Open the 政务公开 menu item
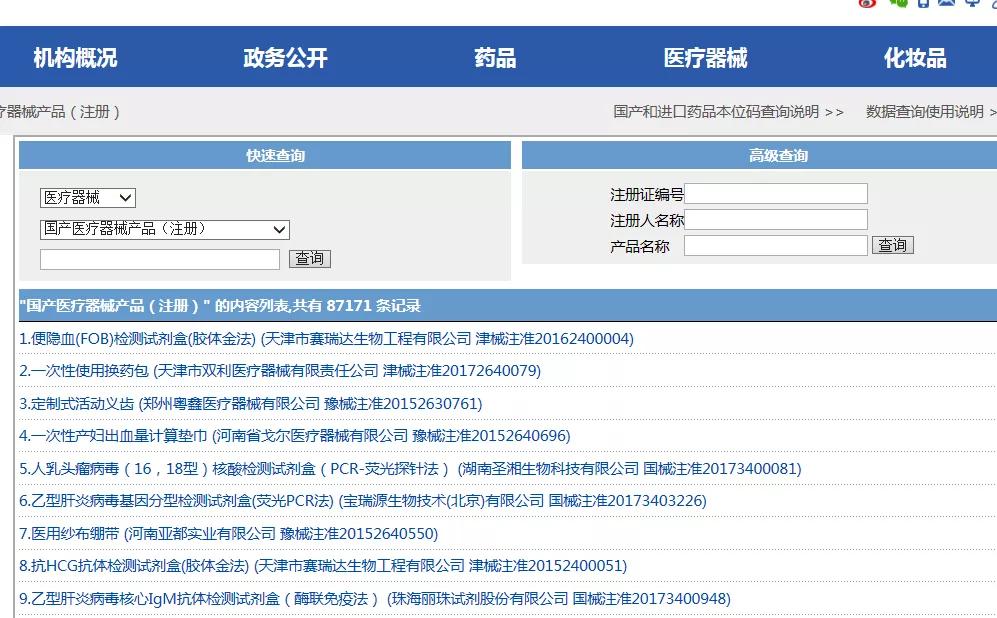This screenshot has width=997, height=618. (x=285, y=57)
